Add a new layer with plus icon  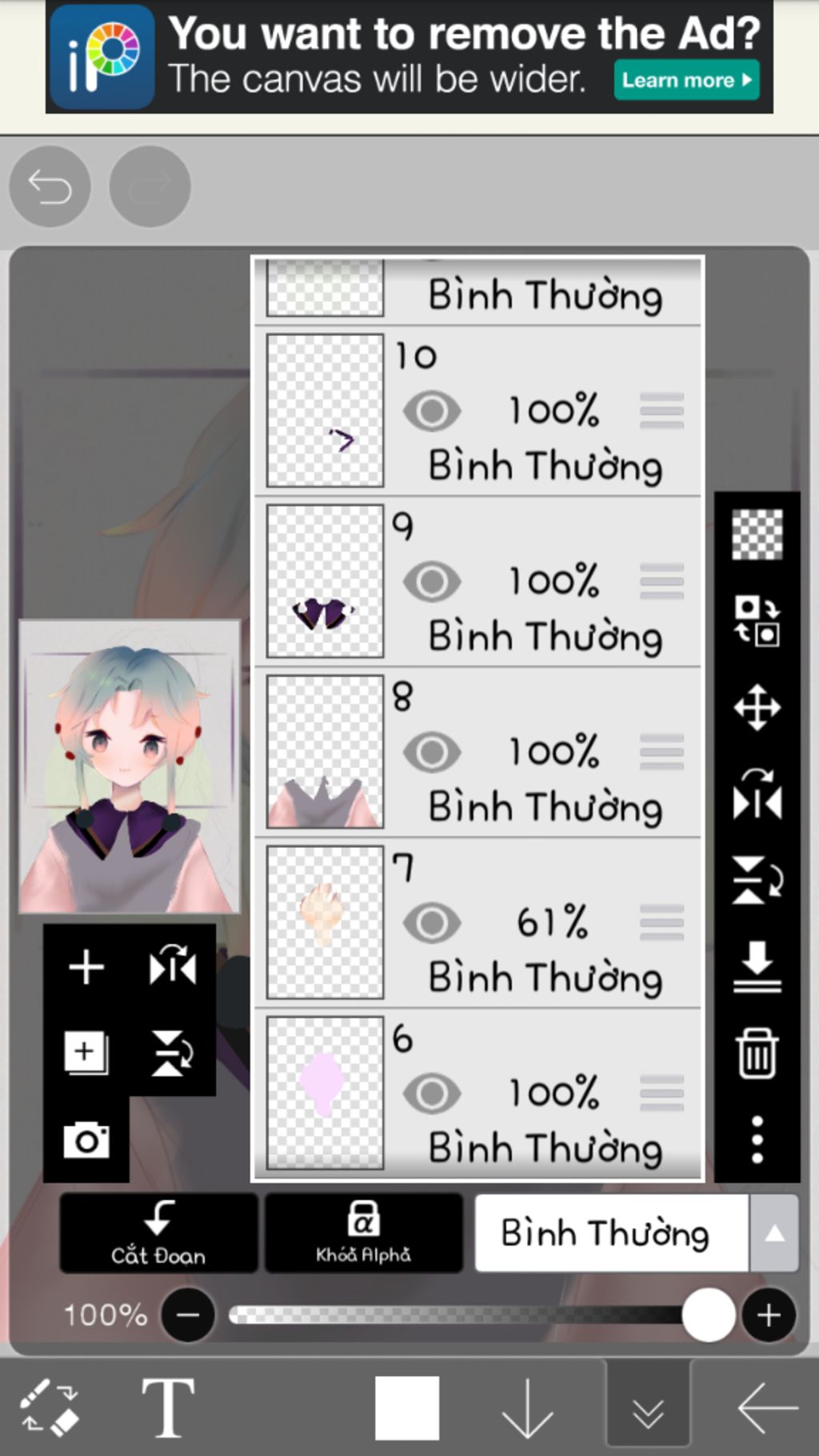point(86,967)
